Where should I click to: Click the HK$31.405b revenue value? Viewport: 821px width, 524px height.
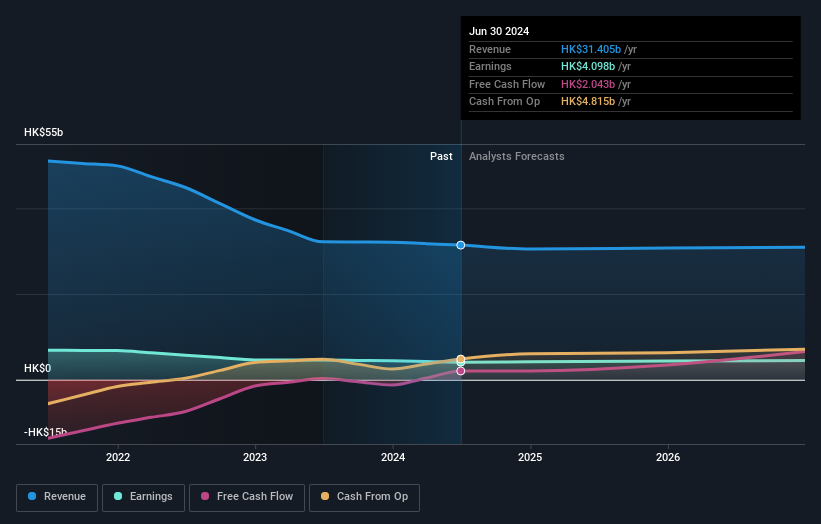coord(591,49)
